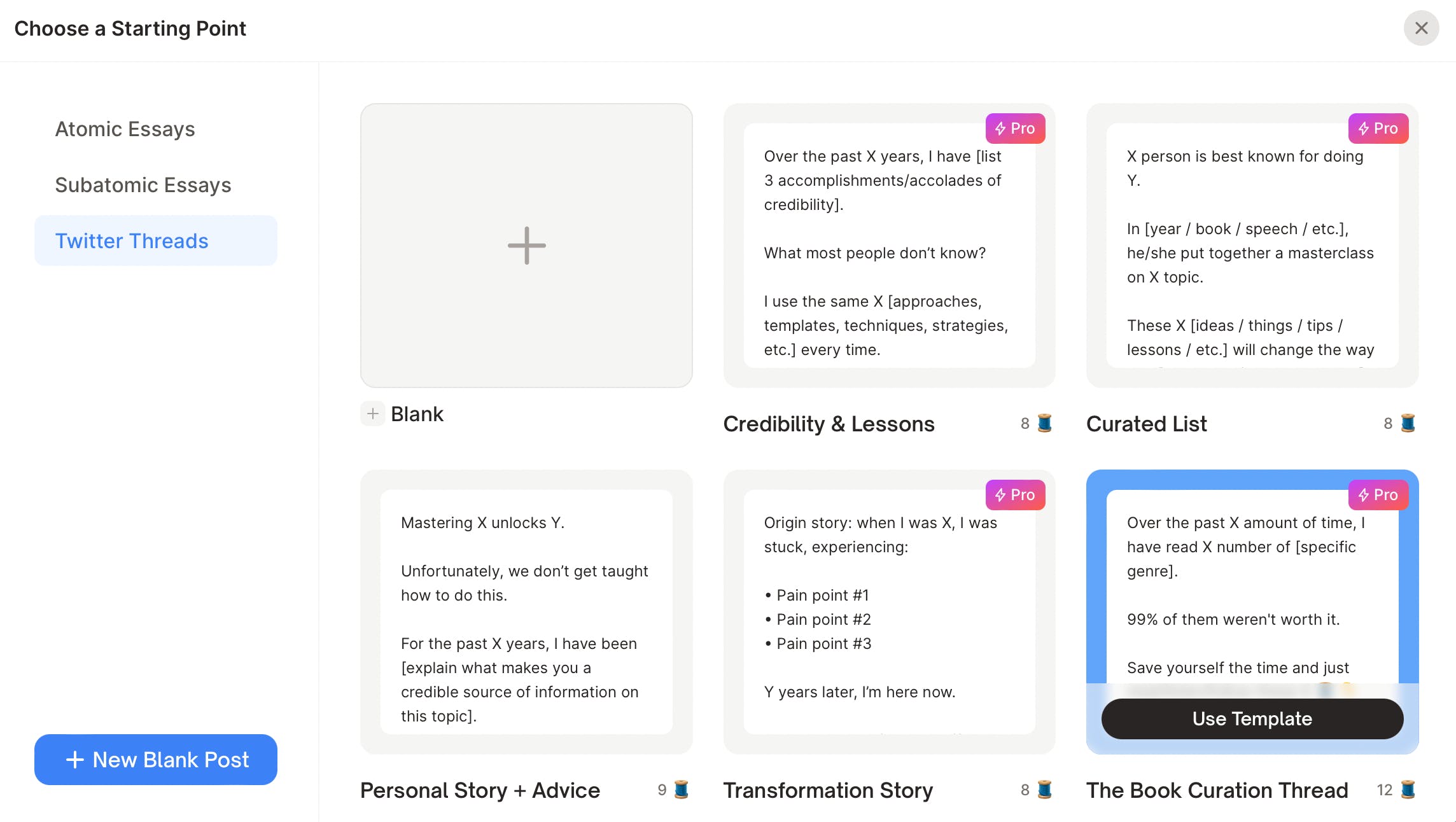Click The Book Curation Thread title
This screenshot has width=1456, height=822.
1217,790
